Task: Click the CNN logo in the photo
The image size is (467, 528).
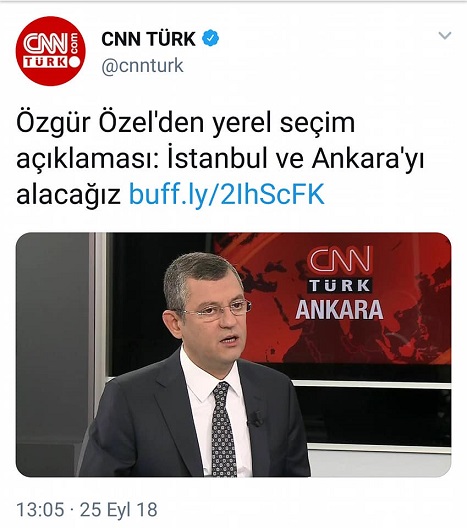Action: [x=339, y=259]
